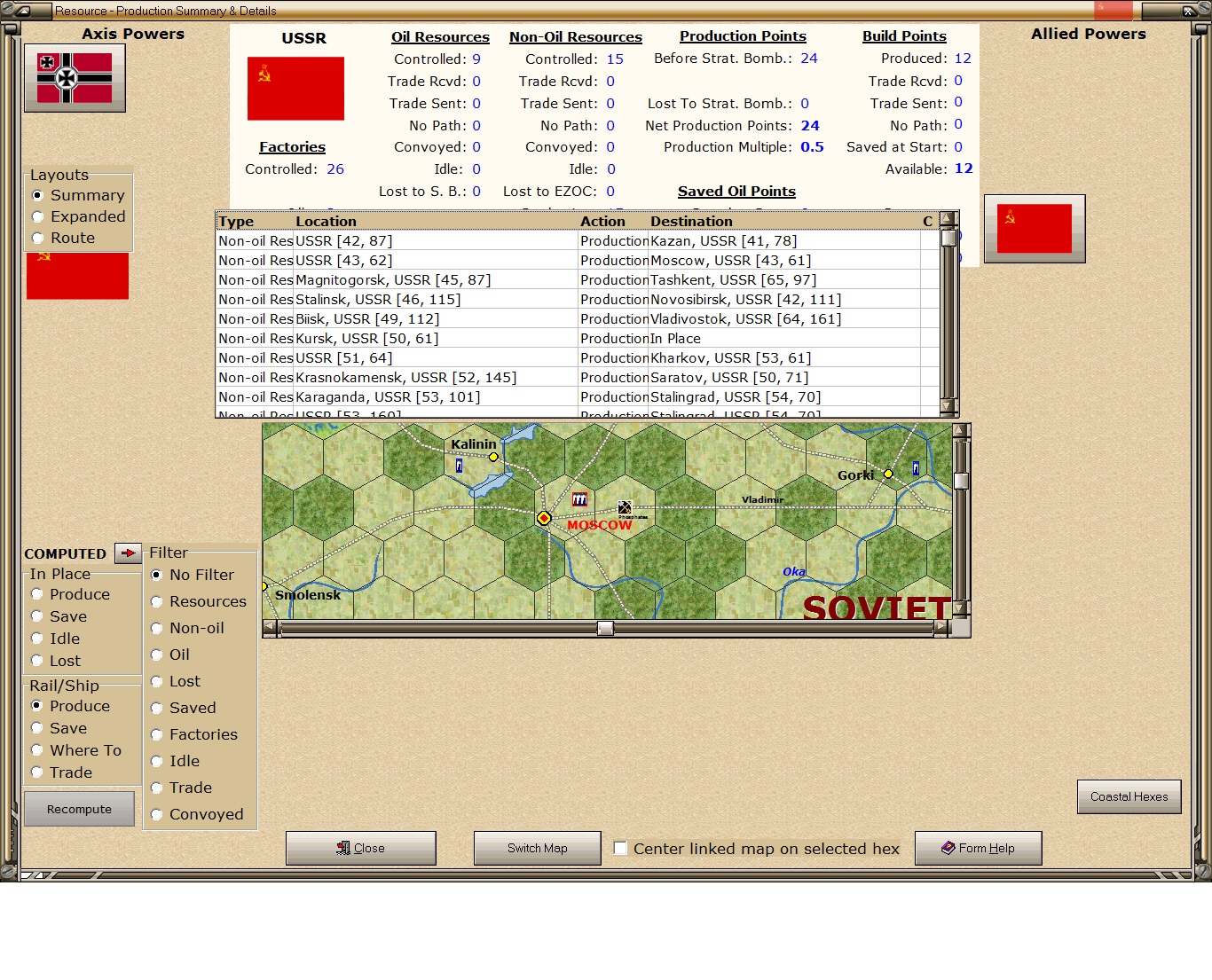This screenshot has width=1212, height=980.
Task: Select the USSR flag button under Allied Powers
Action: pos(1035,228)
